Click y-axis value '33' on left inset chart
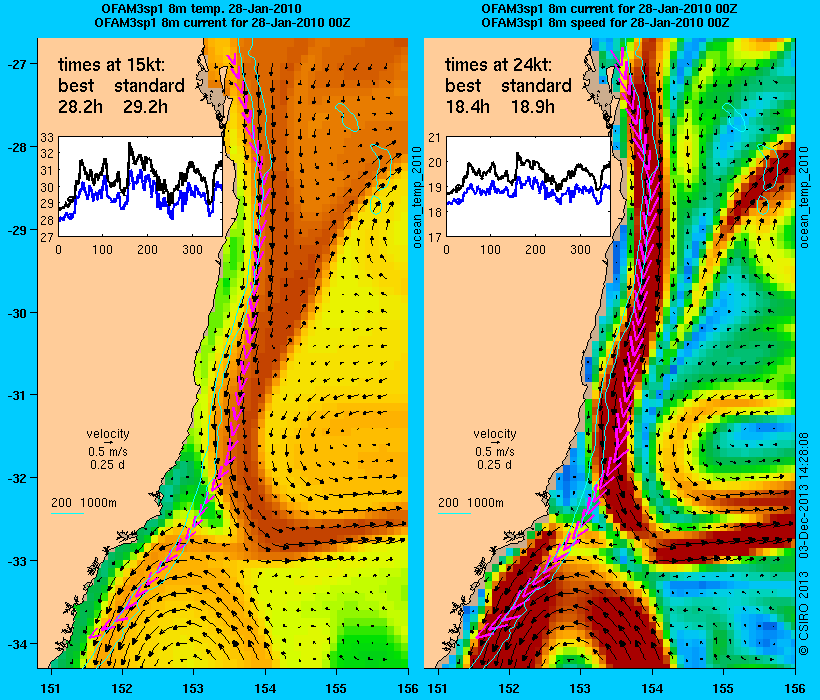This screenshot has width=820, height=700. (48, 137)
